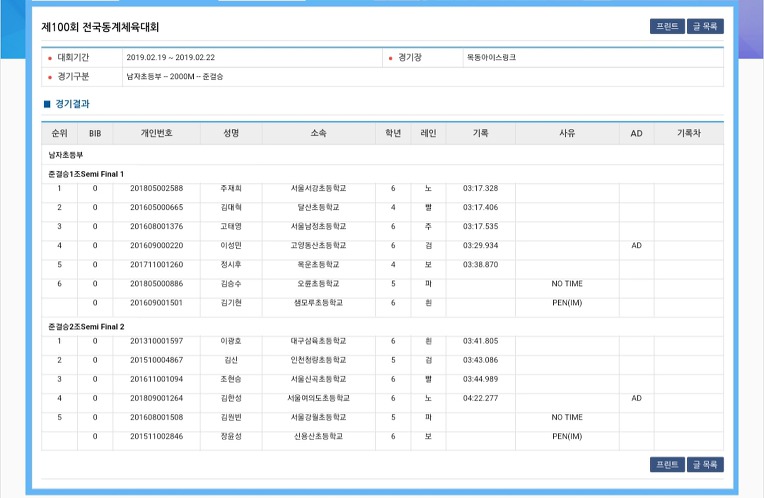This screenshot has width=764, height=498.
Task: Click the 프린트 button below the results table
Action: (x=667, y=464)
